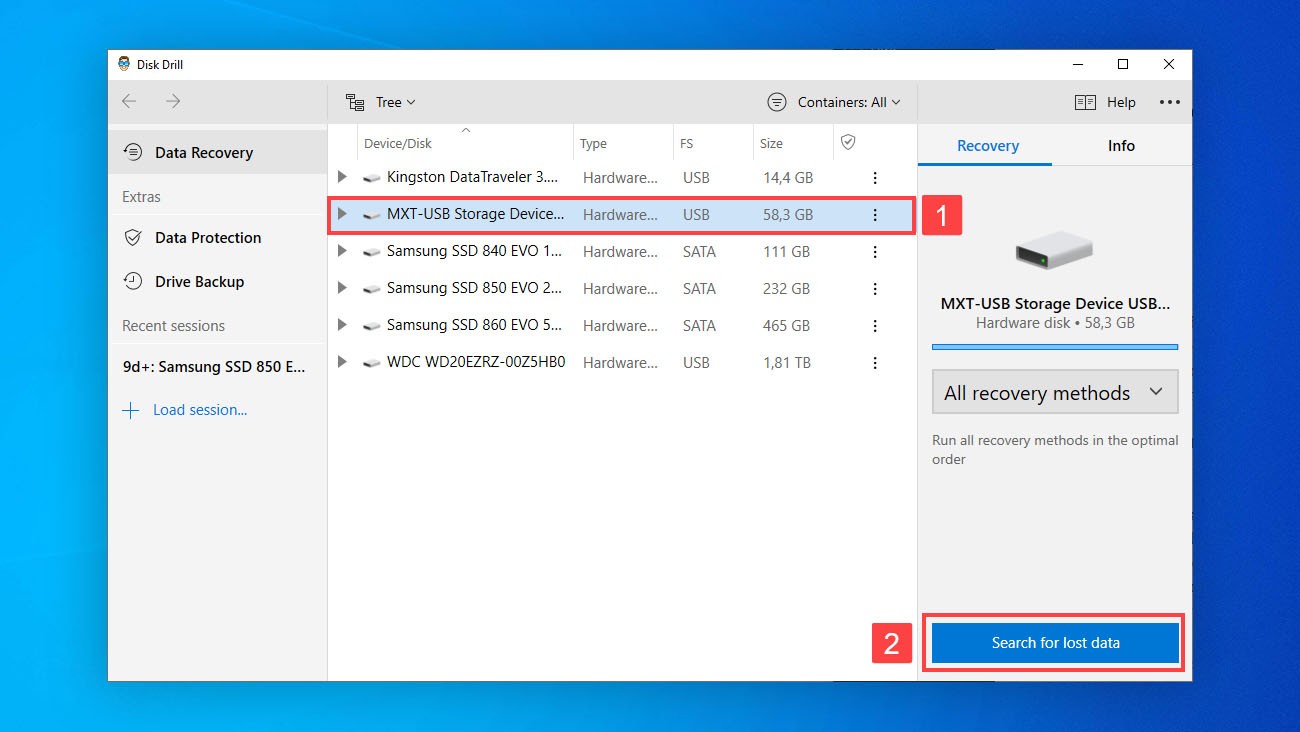Sort by FS column header
The width and height of the screenshot is (1300, 732).
coord(686,143)
